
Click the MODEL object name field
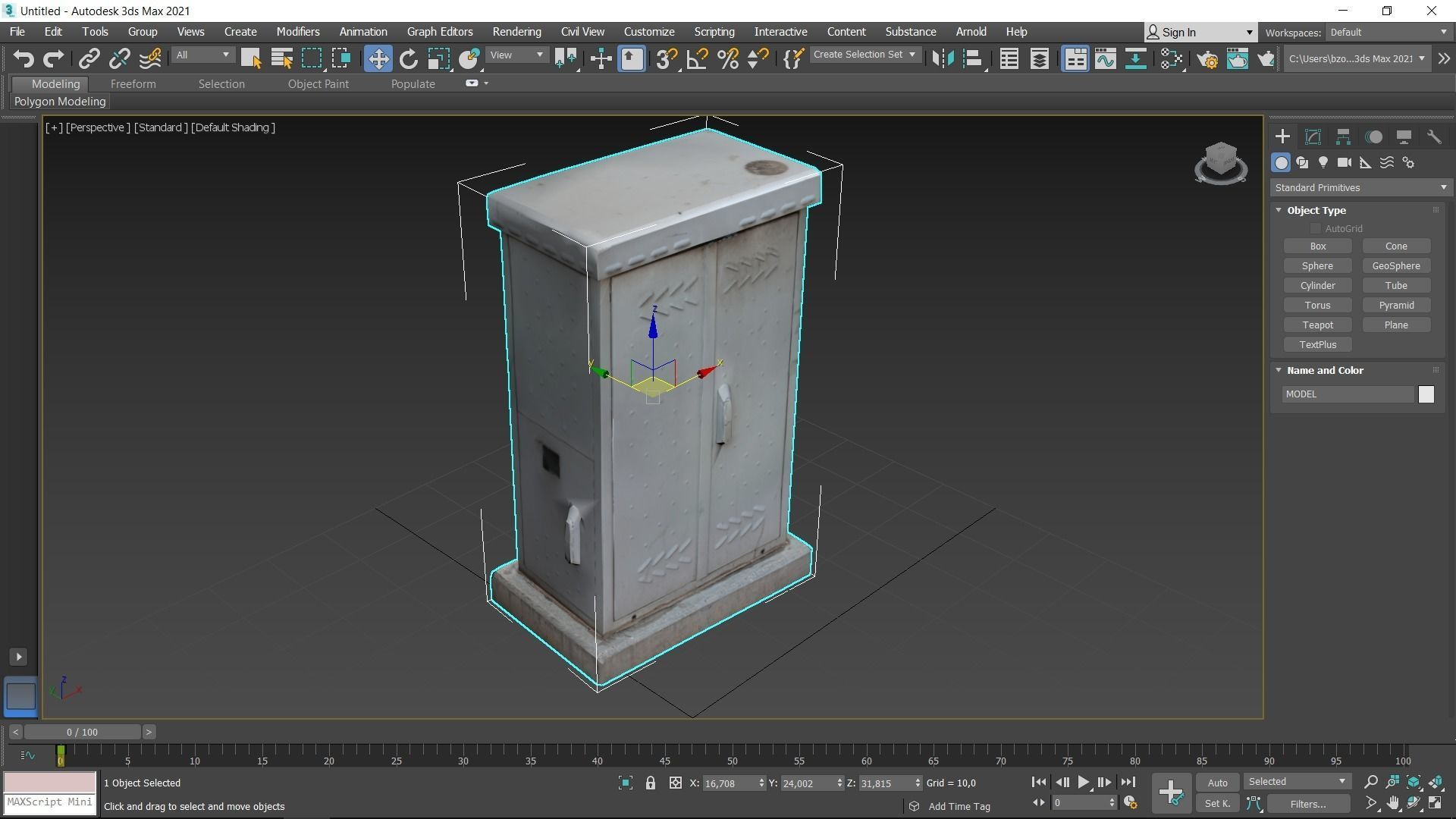1347,394
